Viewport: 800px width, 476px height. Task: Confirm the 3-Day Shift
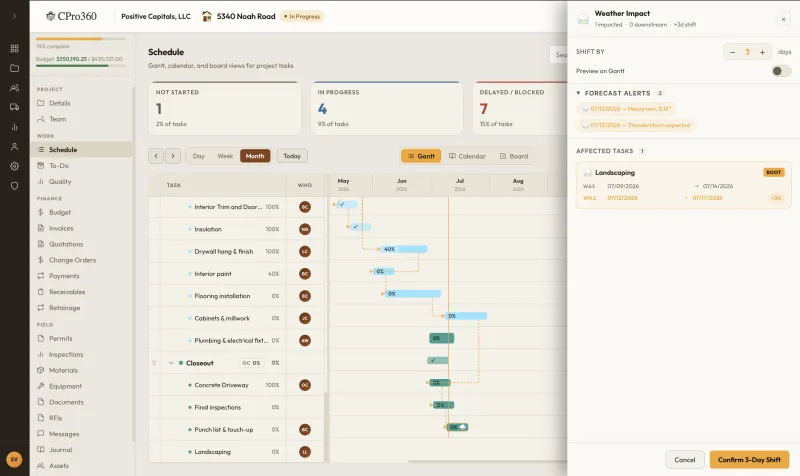pyautogui.click(x=749, y=460)
